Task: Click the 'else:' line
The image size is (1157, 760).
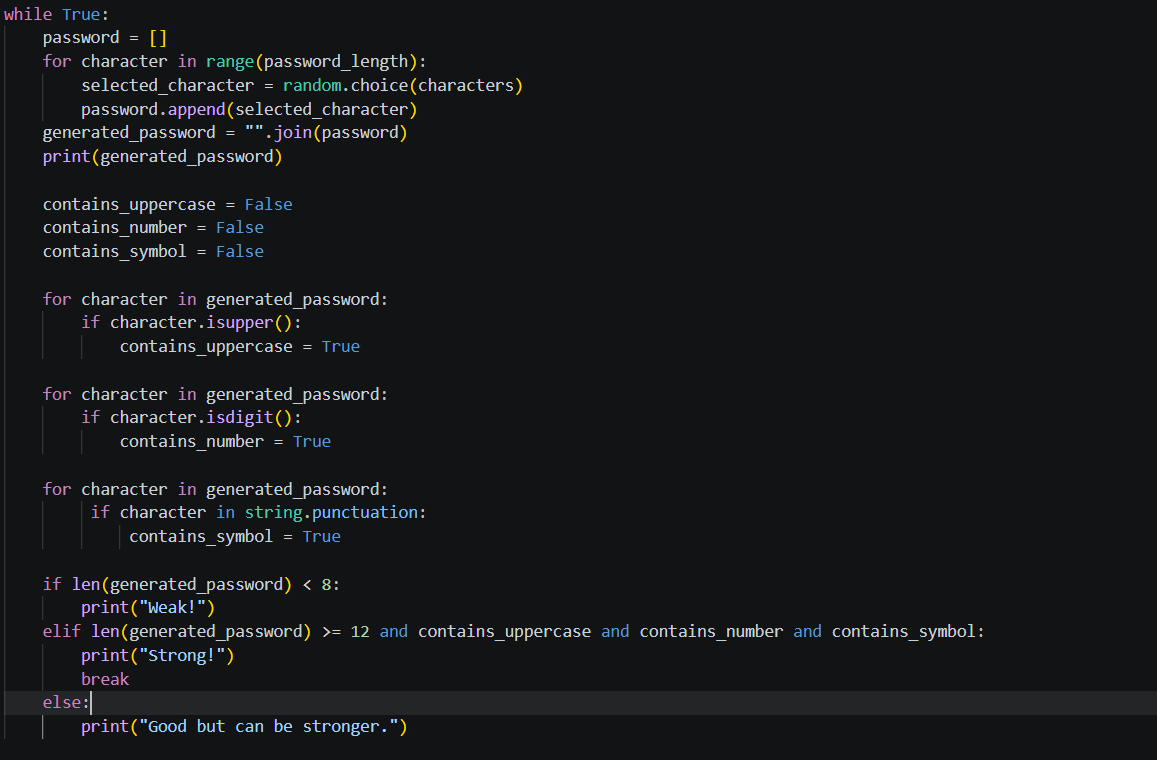Action: (66, 702)
